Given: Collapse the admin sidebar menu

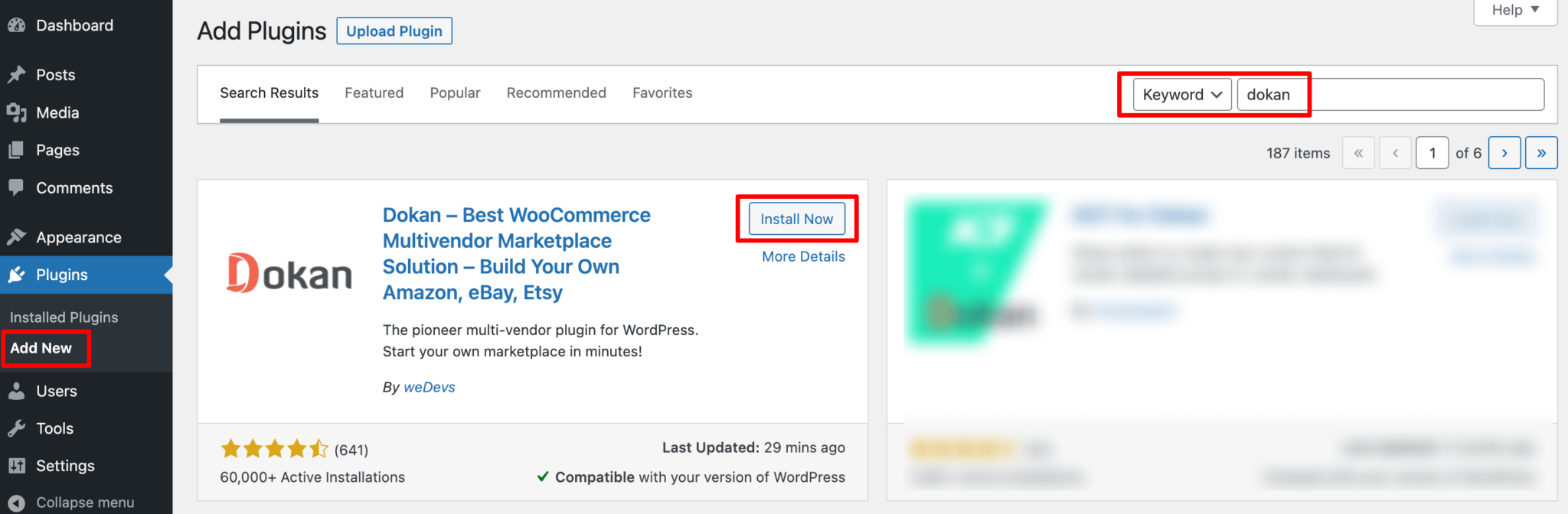Looking at the screenshot, I should coord(17,503).
